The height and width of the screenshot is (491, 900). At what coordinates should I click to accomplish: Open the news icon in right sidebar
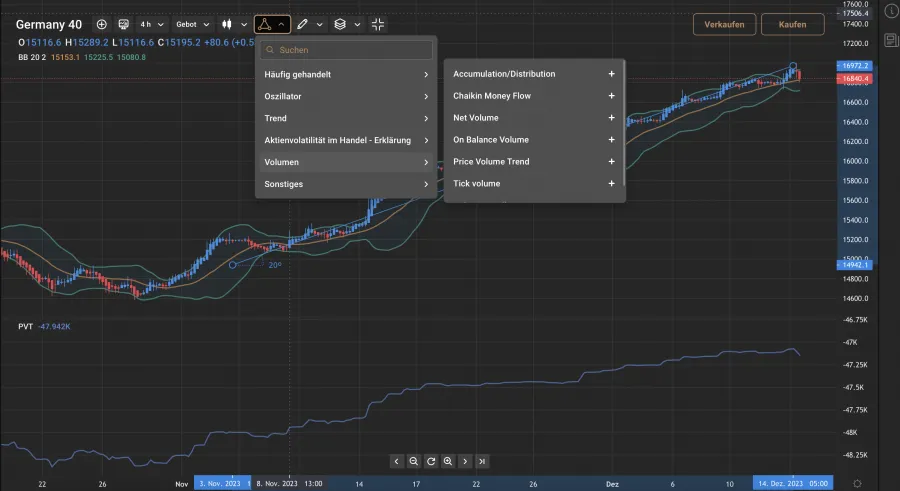tap(891, 40)
